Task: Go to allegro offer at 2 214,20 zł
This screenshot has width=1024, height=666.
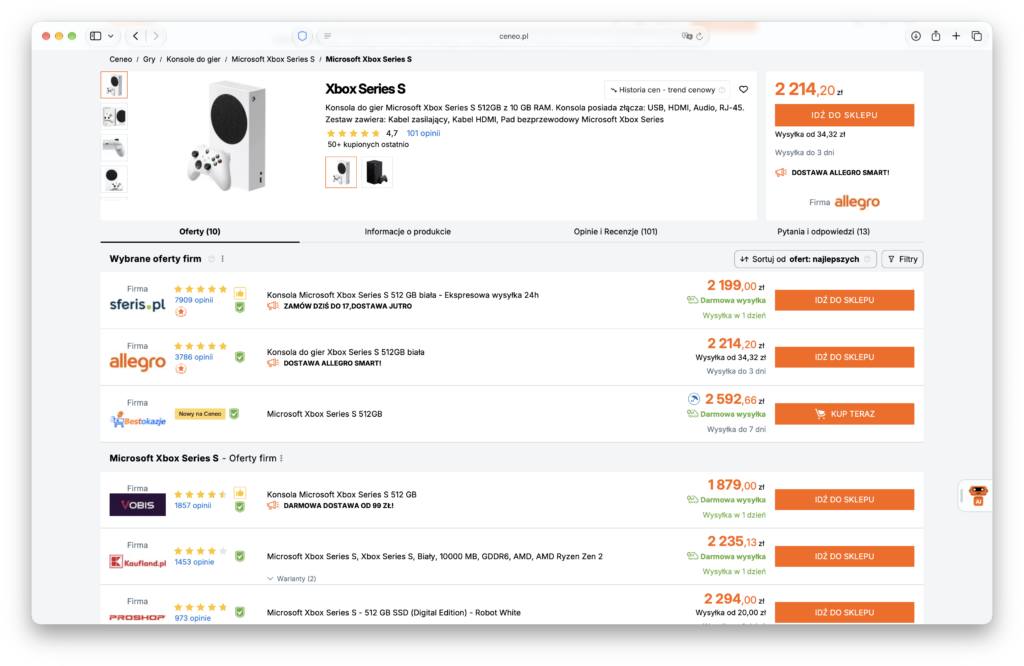Action: coord(844,357)
